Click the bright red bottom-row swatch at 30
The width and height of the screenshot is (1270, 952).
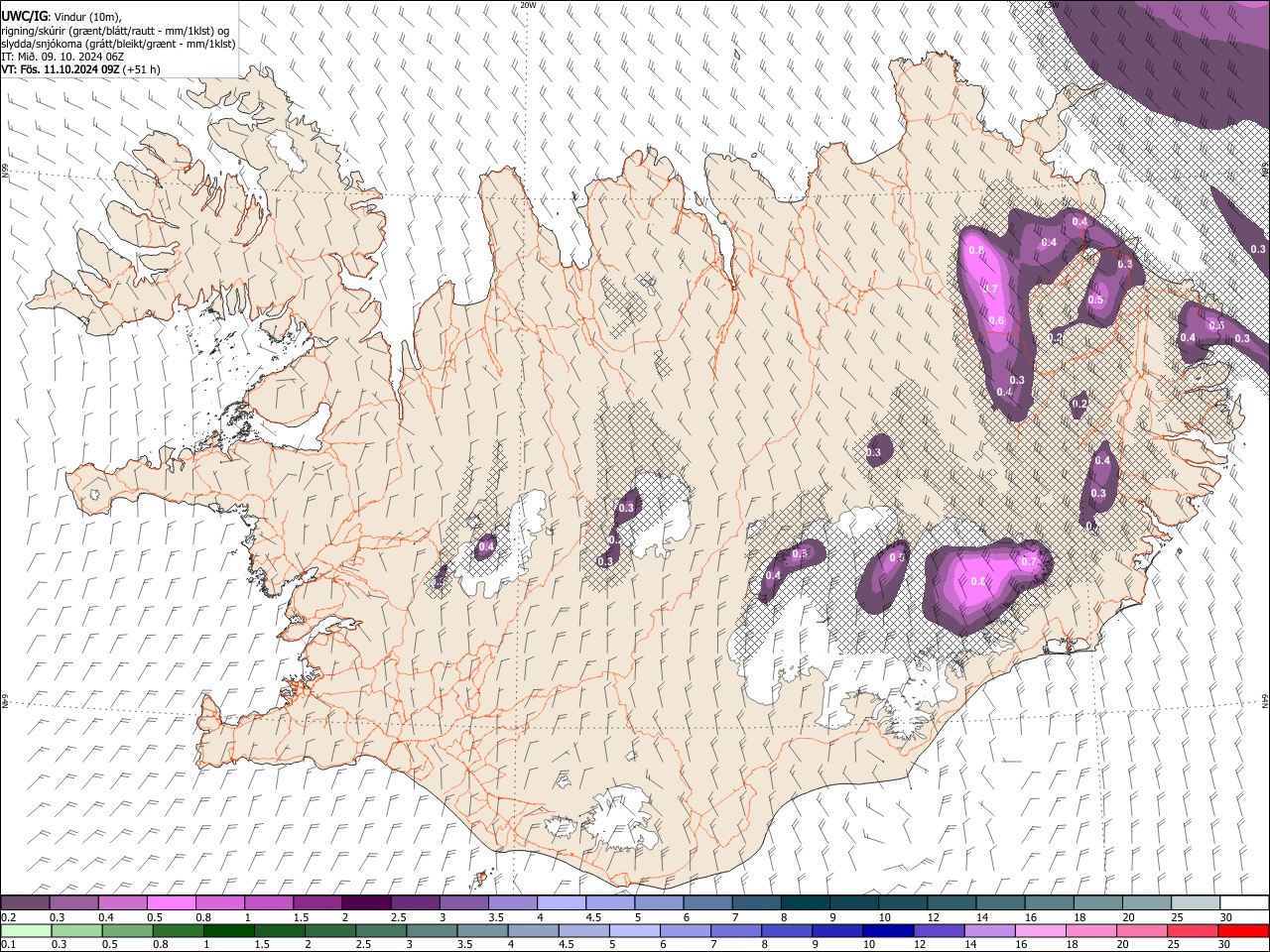click(1244, 930)
